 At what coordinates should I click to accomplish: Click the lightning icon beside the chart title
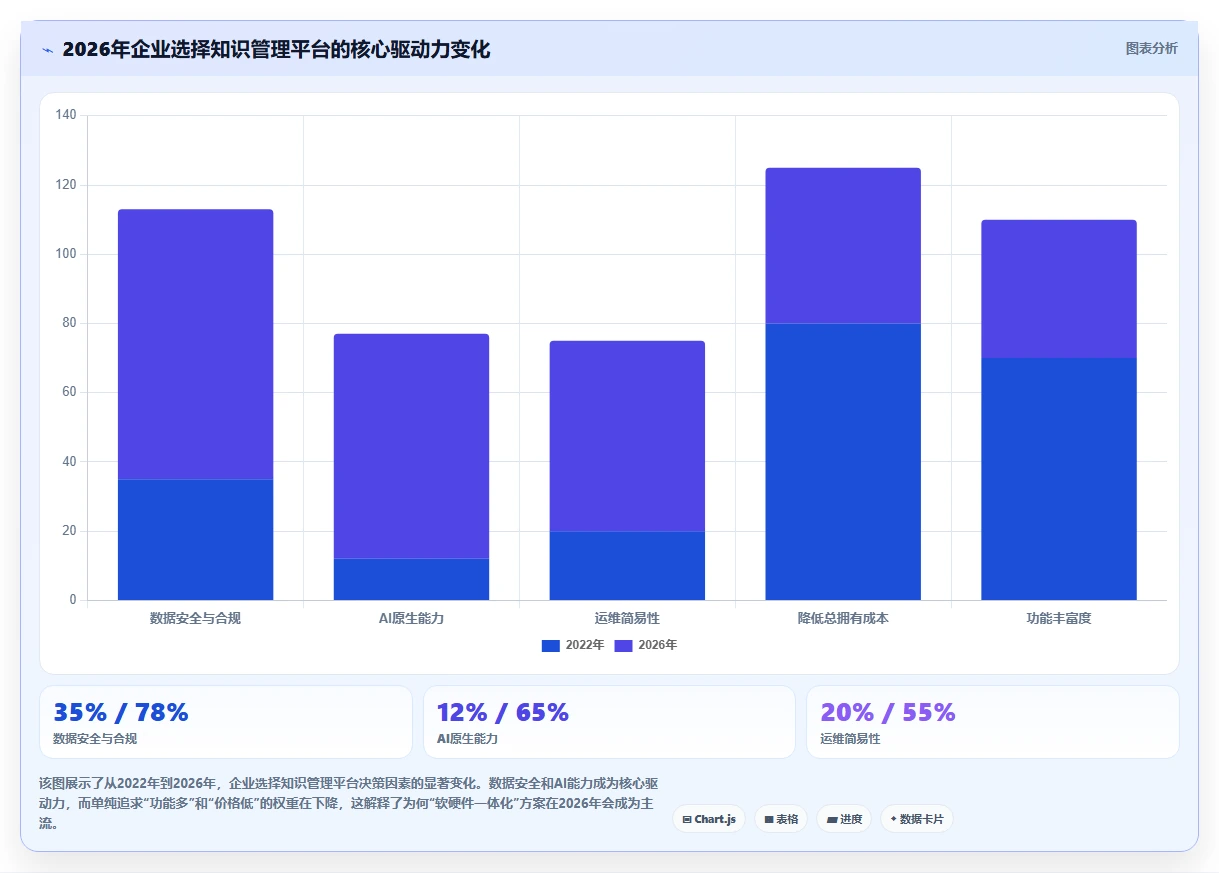tap(47, 50)
